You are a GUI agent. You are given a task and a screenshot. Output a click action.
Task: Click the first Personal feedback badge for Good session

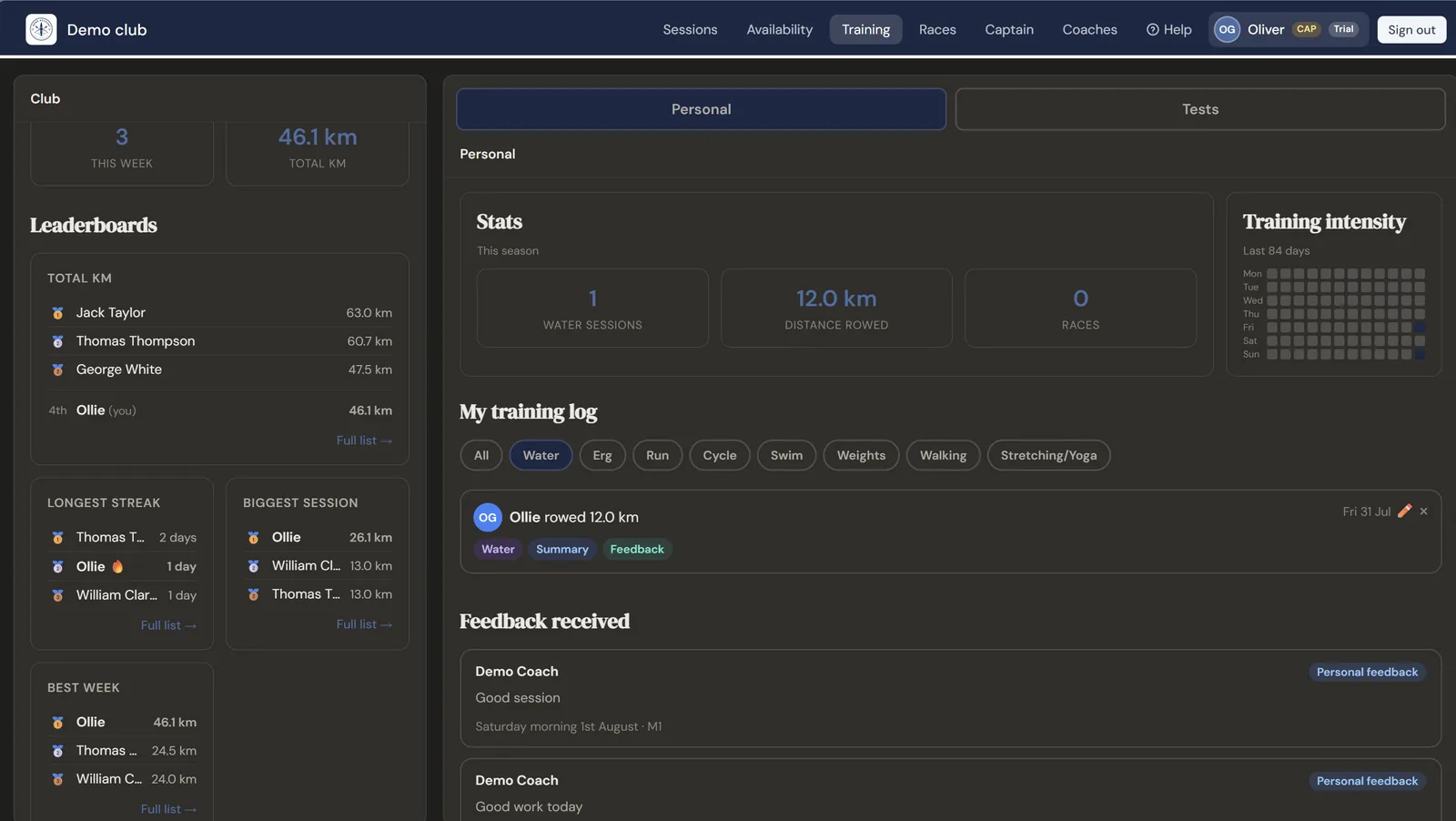click(x=1367, y=672)
